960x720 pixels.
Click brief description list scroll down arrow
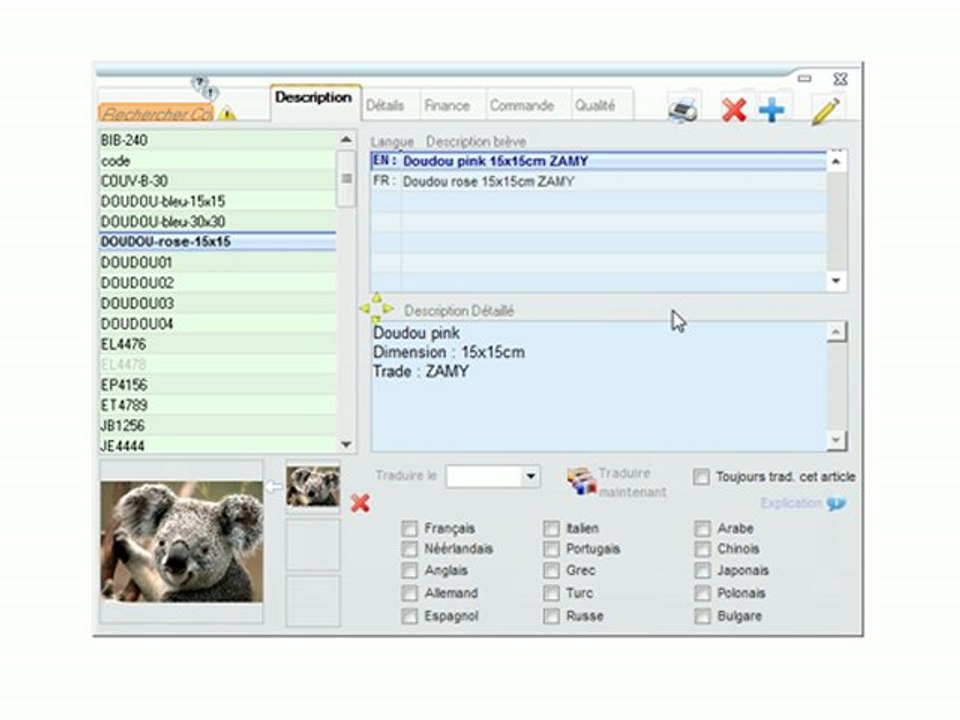[x=836, y=281]
